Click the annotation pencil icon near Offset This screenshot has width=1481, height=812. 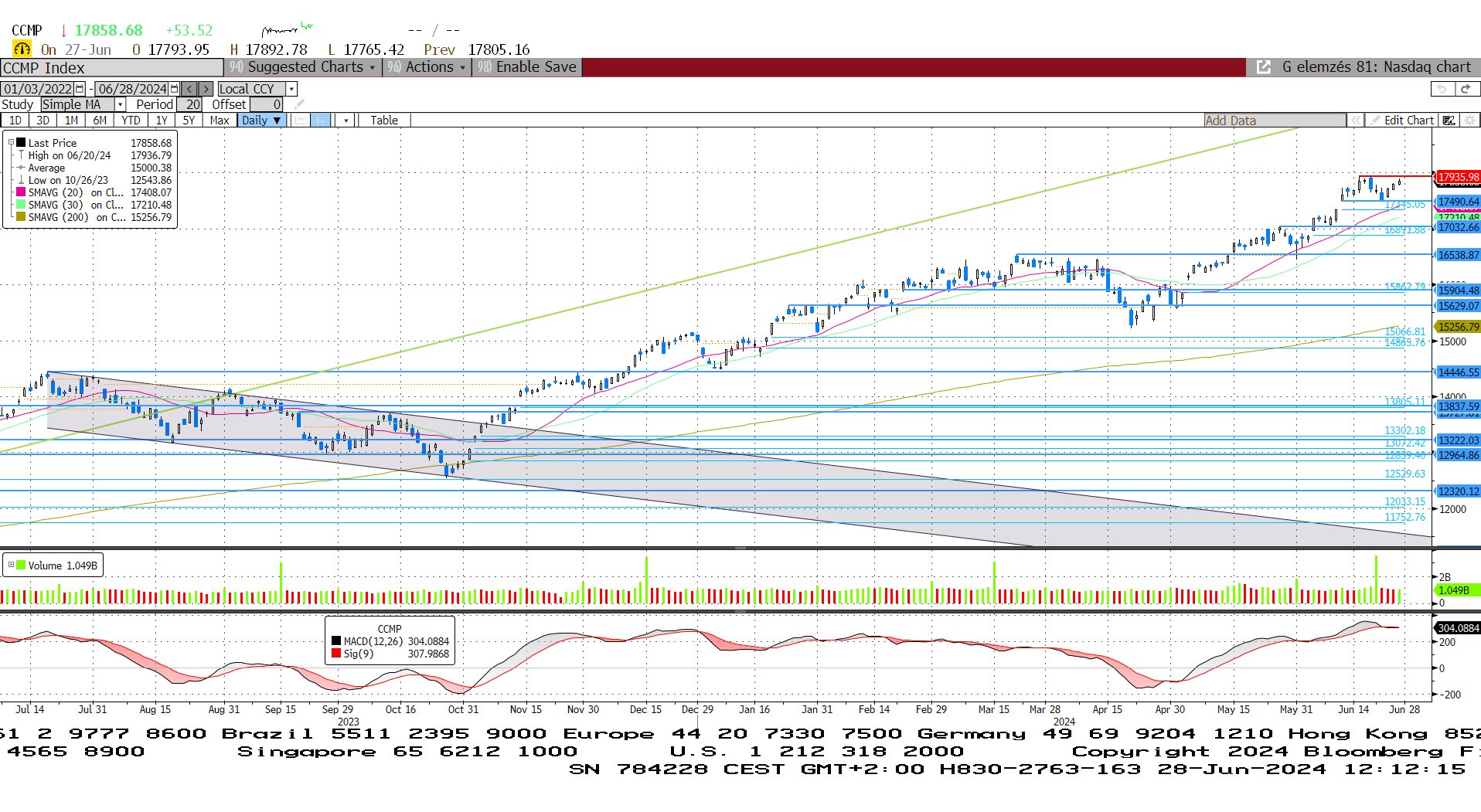[x=298, y=104]
